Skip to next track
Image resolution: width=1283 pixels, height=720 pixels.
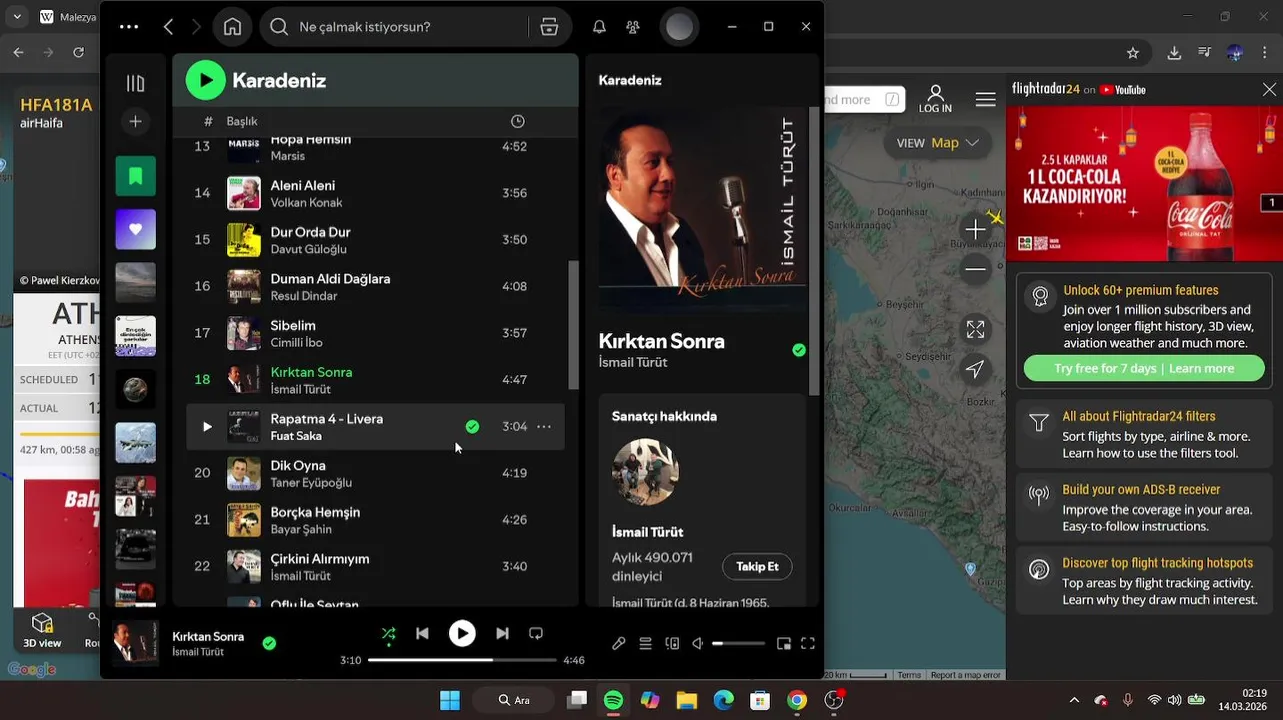coord(502,633)
